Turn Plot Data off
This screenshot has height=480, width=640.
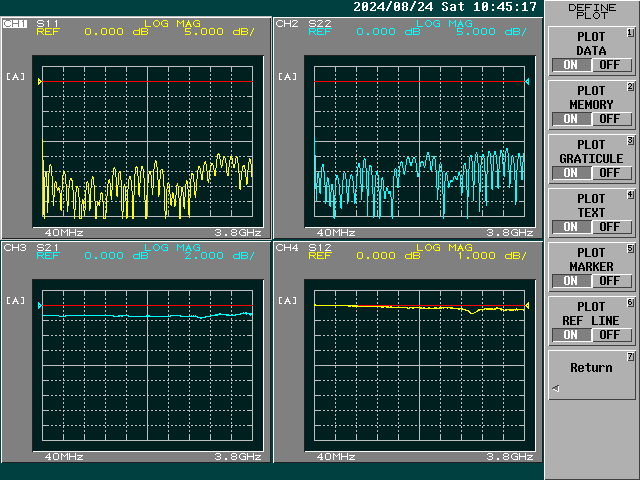click(612, 65)
